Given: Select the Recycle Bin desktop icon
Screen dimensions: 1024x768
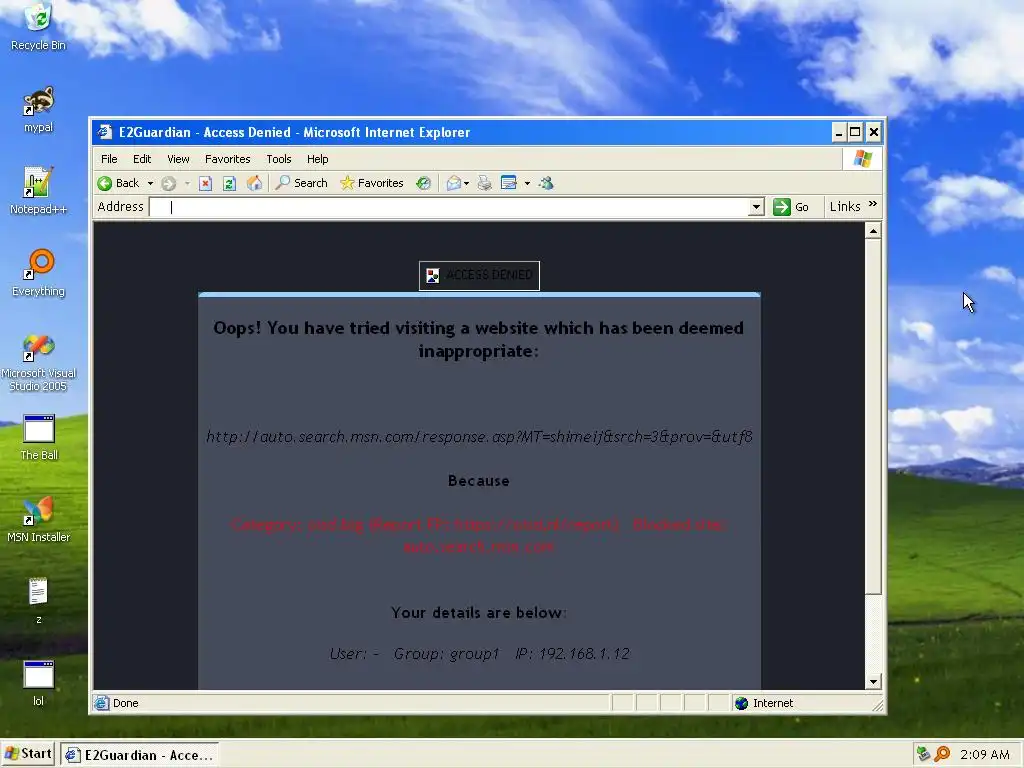Looking at the screenshot, I should [x=39, y=27].
